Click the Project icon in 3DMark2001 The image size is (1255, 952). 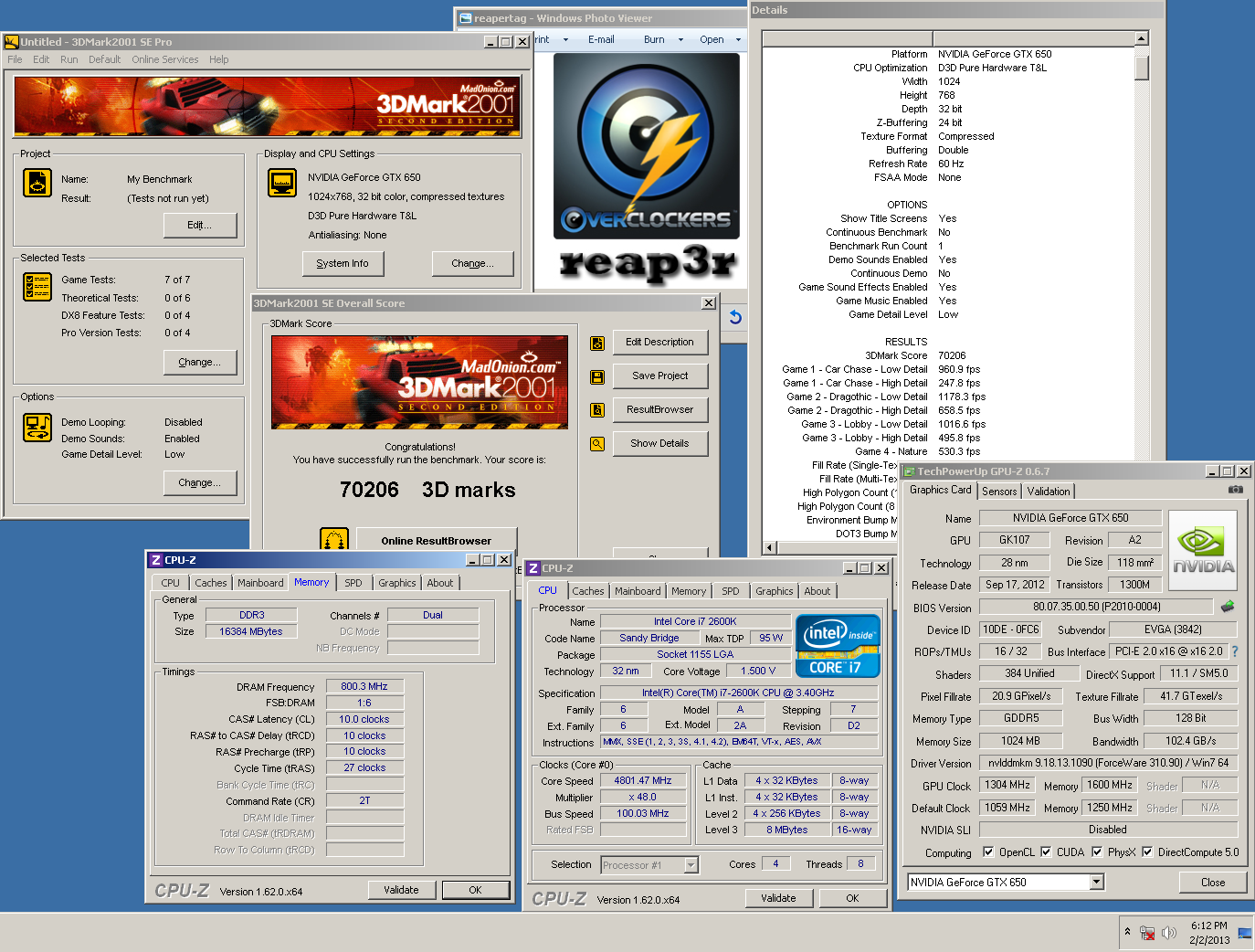click(37, 183)
